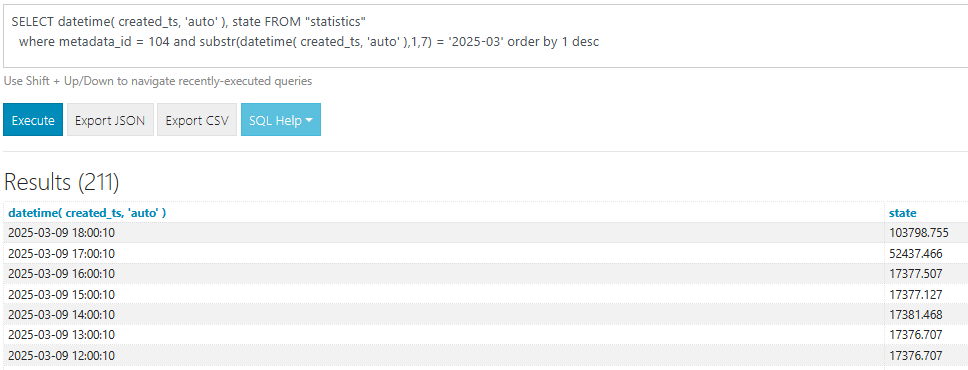Click the state value 17377.507
Viewport: 968px width, 370px height.
tap(916, 274)
